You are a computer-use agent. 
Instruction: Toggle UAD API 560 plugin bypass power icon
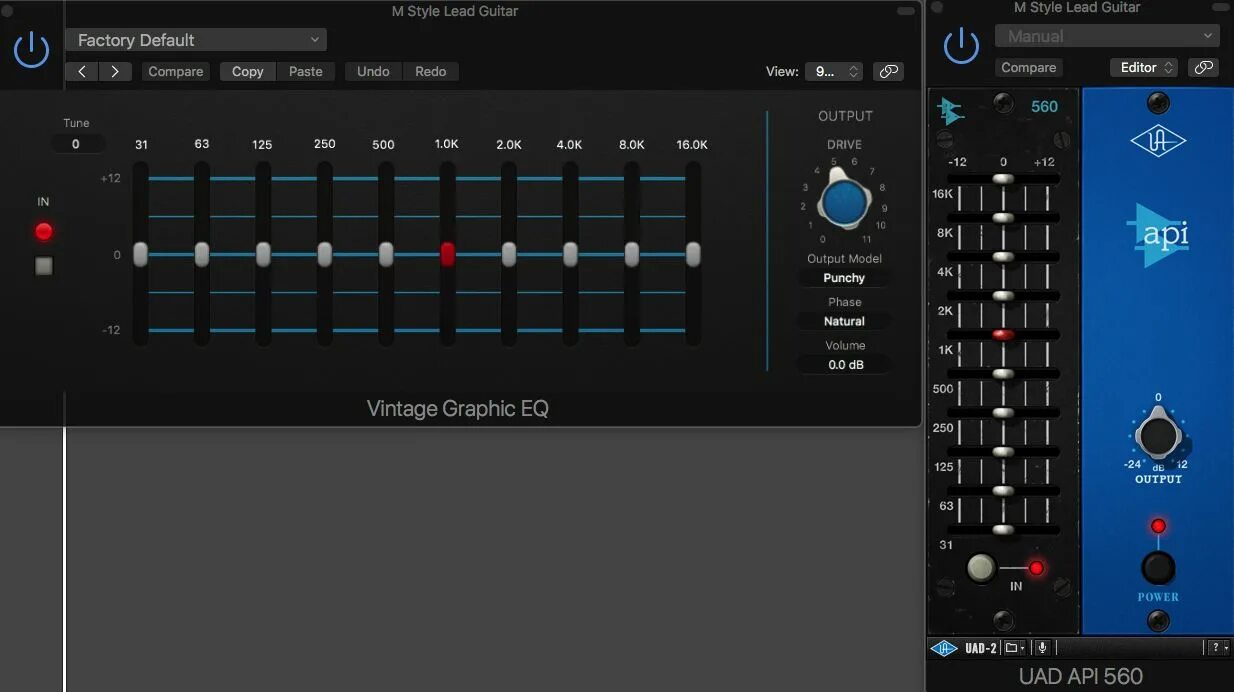pos(961,46)
